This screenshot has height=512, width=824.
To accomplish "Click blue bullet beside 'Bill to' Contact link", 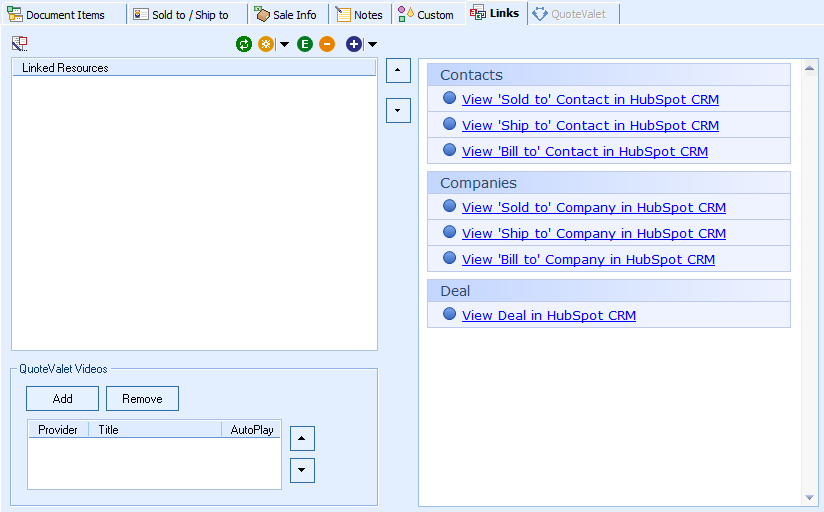I will tap(449, 150).
